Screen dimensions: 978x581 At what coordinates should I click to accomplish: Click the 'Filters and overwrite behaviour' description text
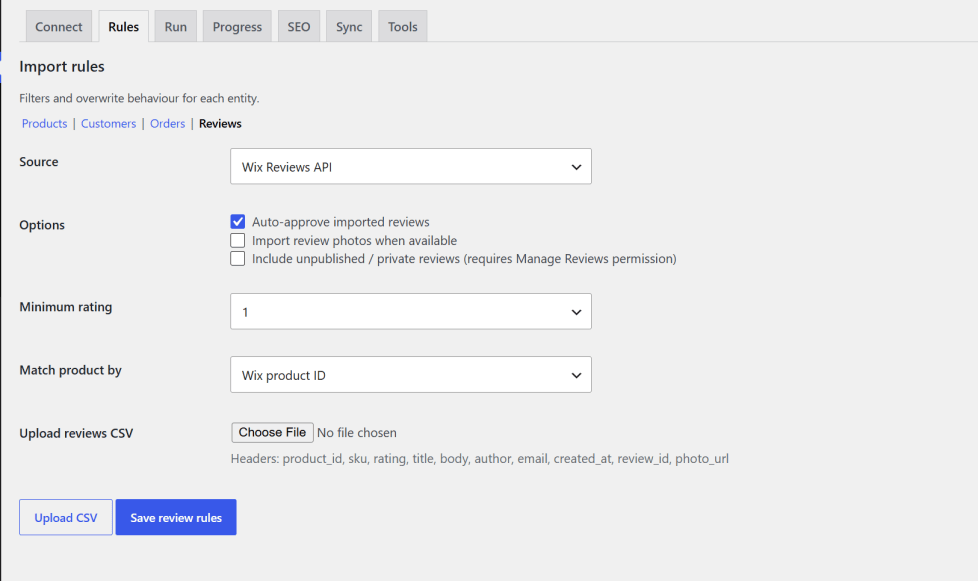(x=139, y=98)
